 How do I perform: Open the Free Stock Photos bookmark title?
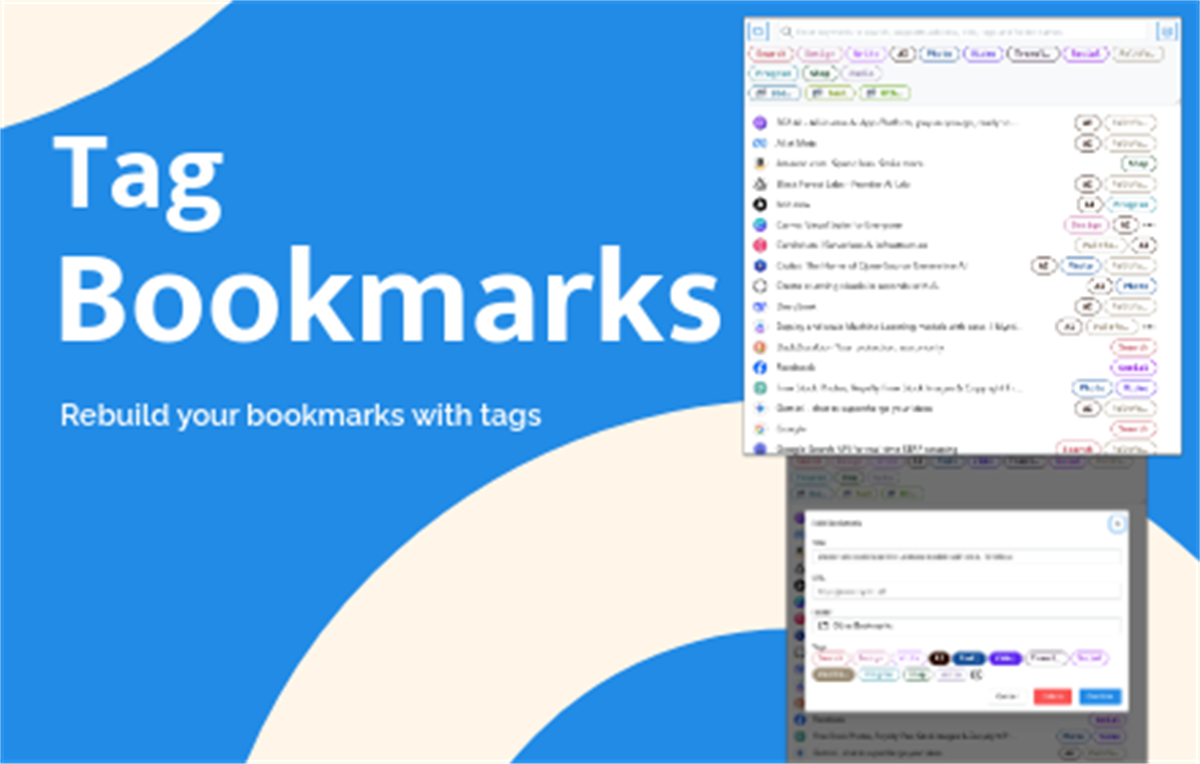pos(899,388)
